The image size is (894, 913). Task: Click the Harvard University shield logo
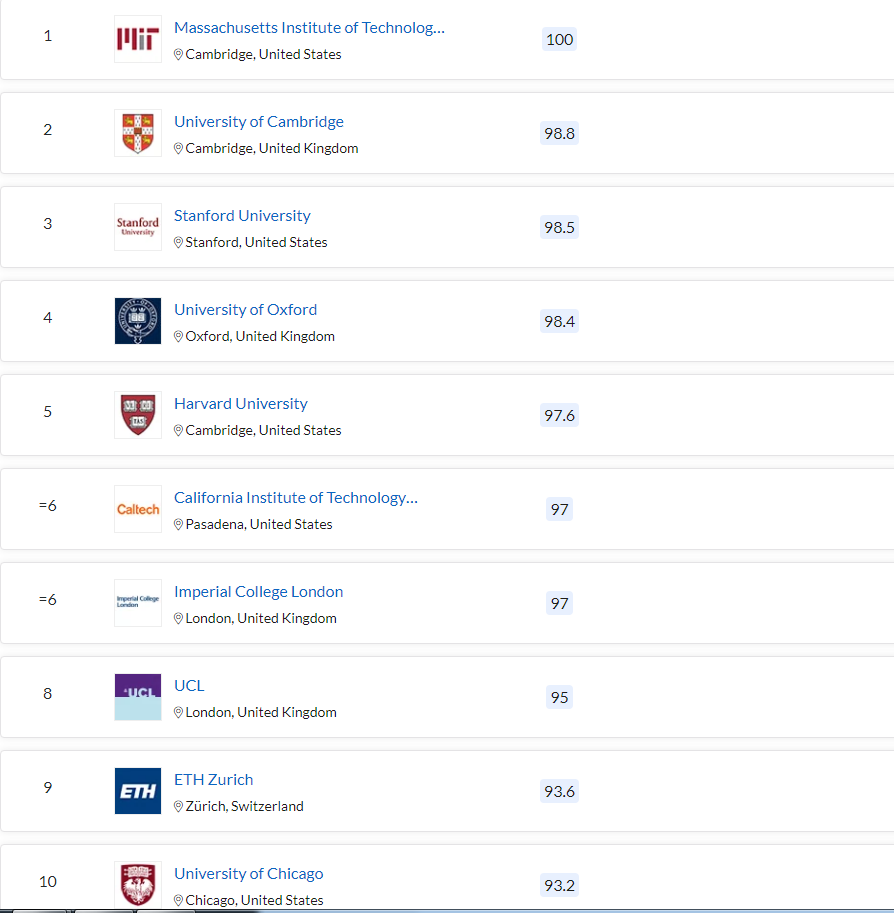[x=138, y=415]
